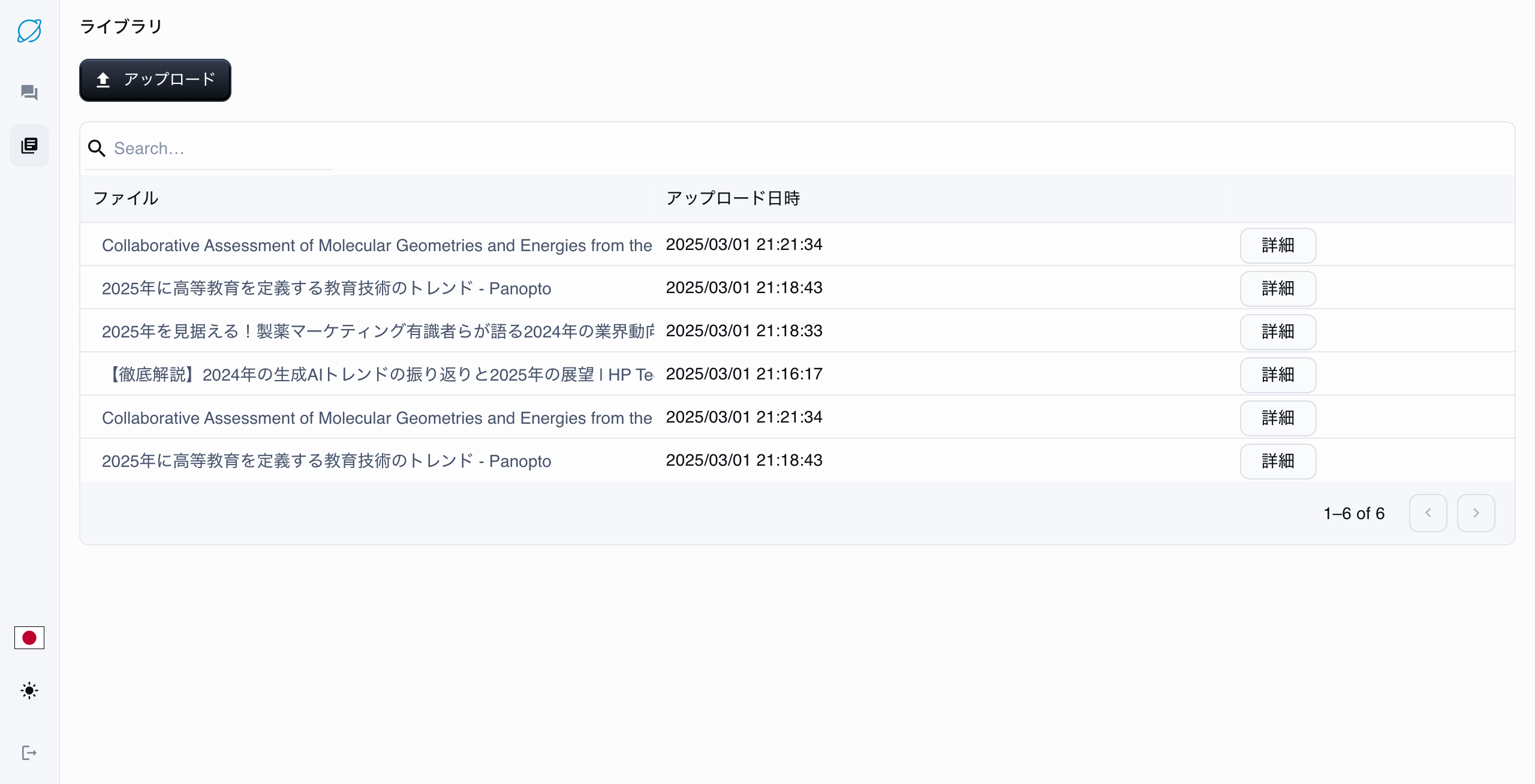Click the magnifier search icon
This screenshot has height=784, width=1535.
97,148
